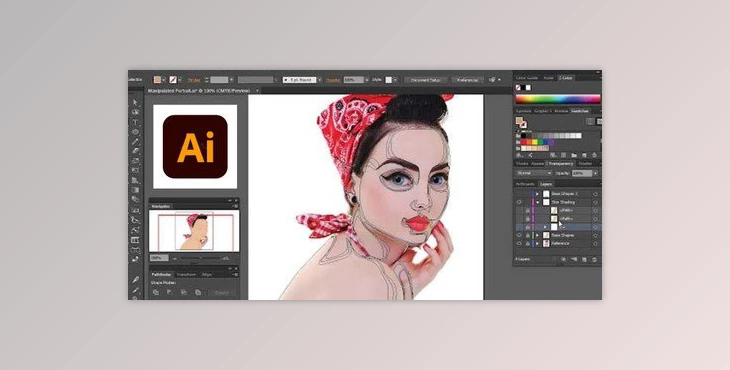Close the Manipulated Portrait document tab
The height and width of the screenshot is (370, 730).
click(x=257, y=91)
